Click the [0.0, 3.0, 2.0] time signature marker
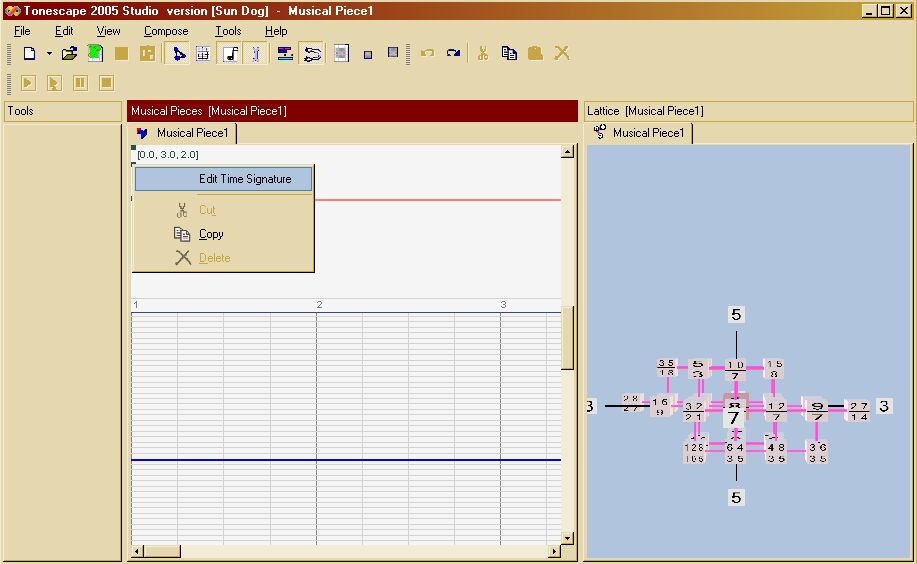The width and height of the screenshot is (917, 564). [x=168, y=155]
